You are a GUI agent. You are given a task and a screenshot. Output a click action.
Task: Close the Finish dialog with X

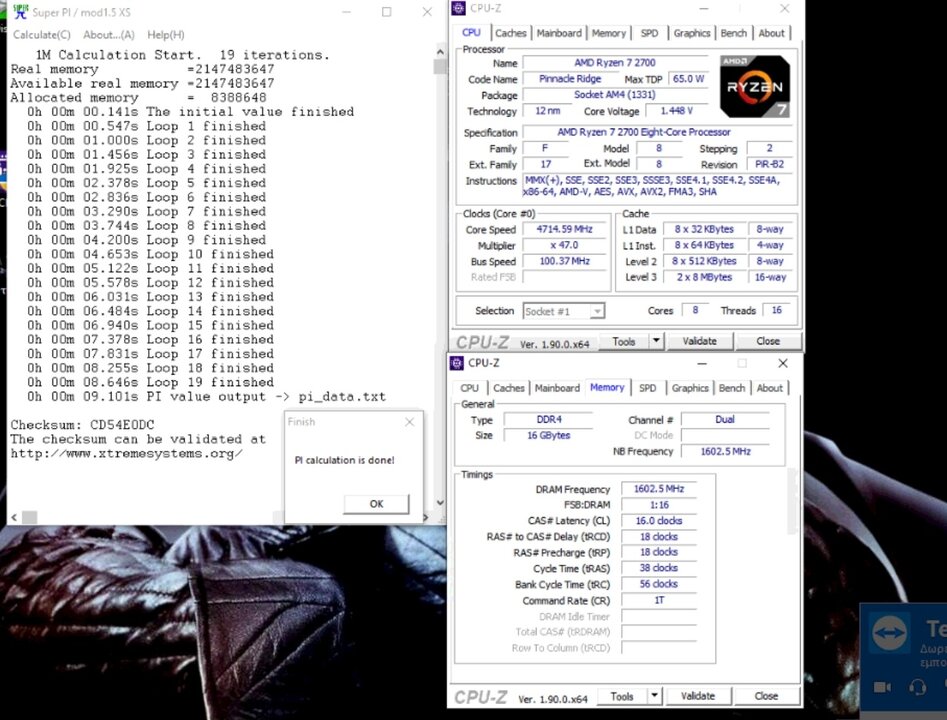coord(409,422)
